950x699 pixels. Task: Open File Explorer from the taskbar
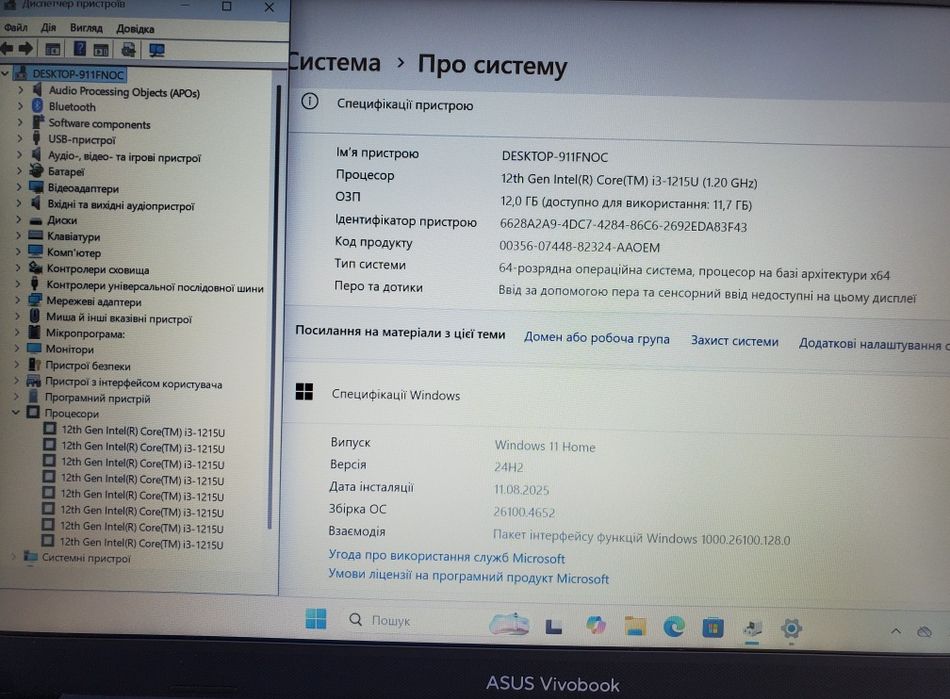[634, 626]
